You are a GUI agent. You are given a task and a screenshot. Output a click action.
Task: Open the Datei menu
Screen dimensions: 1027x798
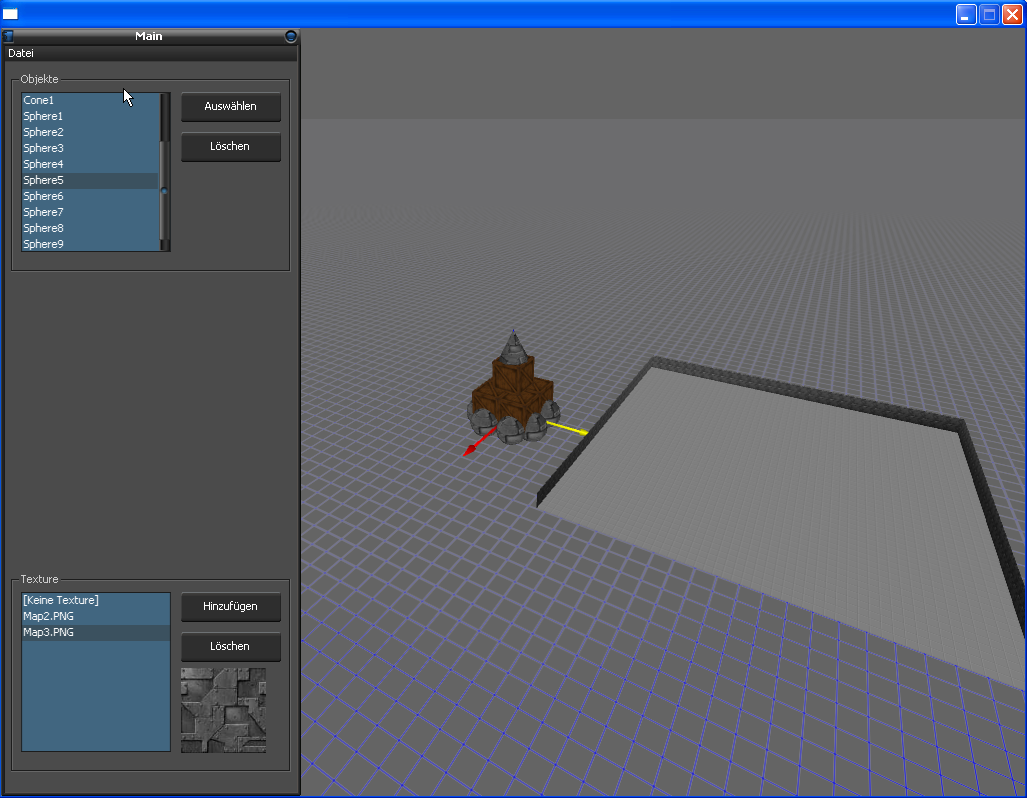[x=21, y=53]
